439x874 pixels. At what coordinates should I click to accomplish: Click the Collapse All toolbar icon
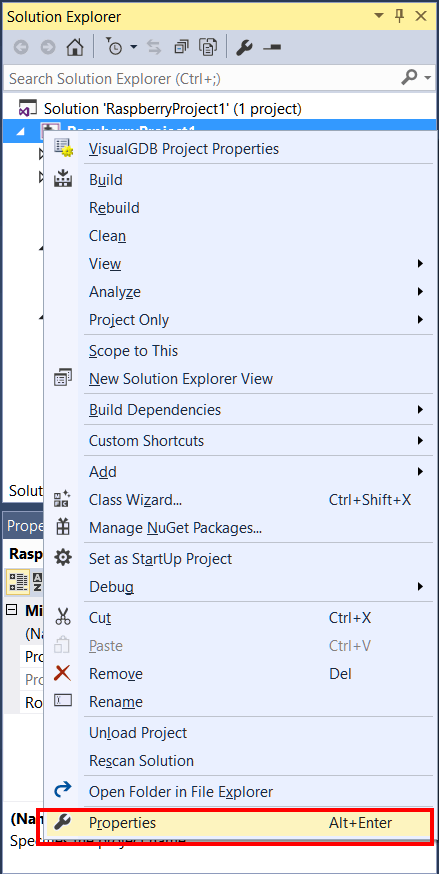coord(181,48)
